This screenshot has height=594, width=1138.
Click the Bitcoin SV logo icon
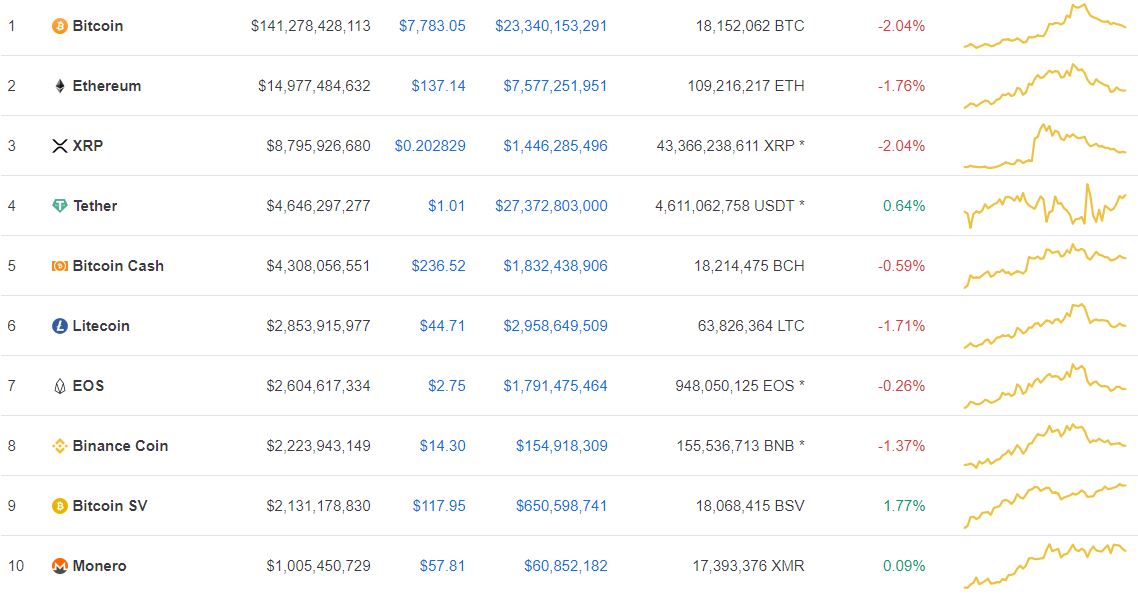pos(60,506)
